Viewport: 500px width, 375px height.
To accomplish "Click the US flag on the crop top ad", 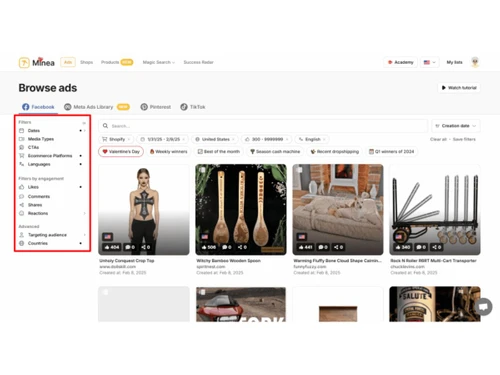I will click(108, 237).
